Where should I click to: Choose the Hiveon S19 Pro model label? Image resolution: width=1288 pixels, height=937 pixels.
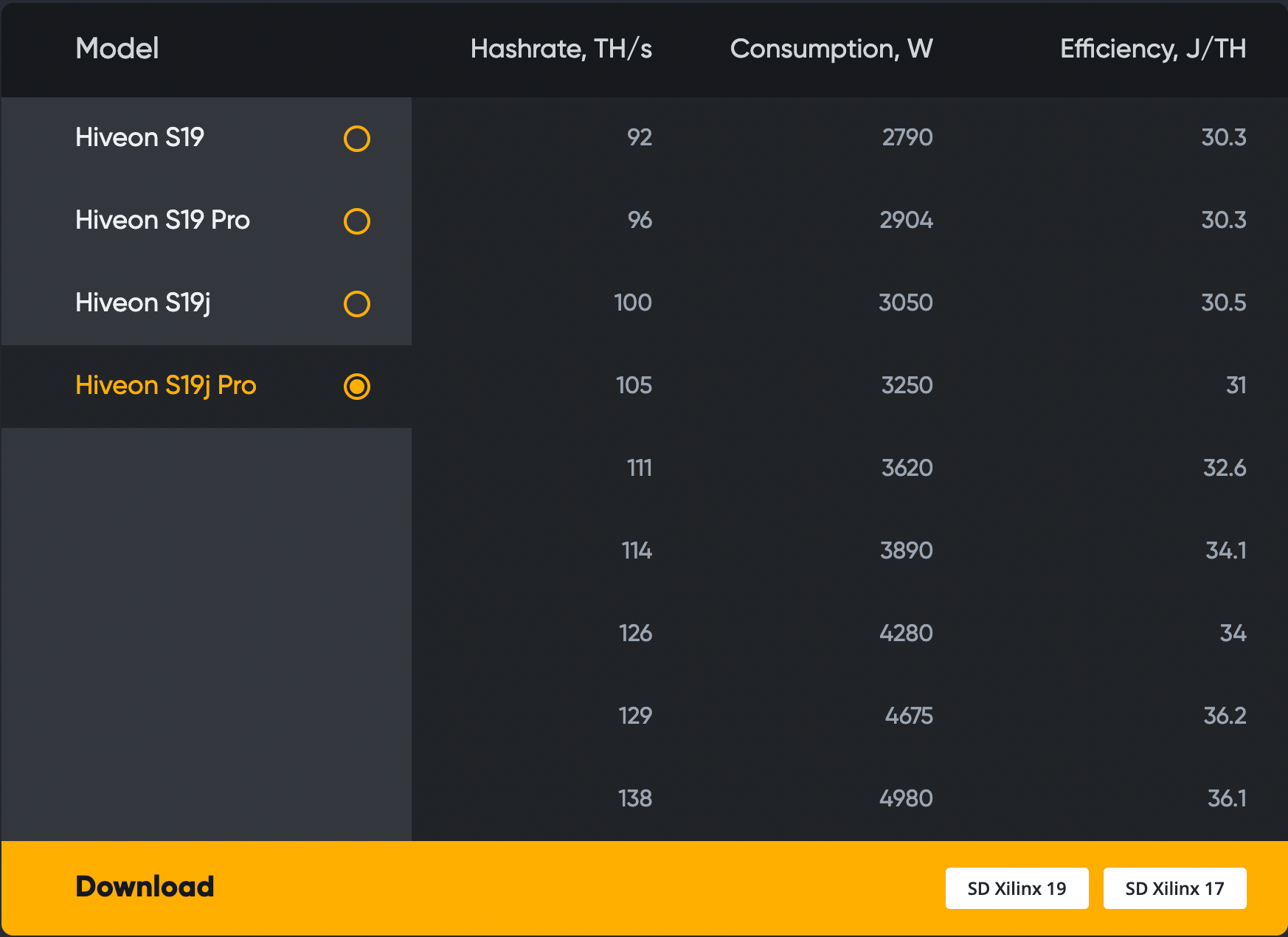(163, 220)
